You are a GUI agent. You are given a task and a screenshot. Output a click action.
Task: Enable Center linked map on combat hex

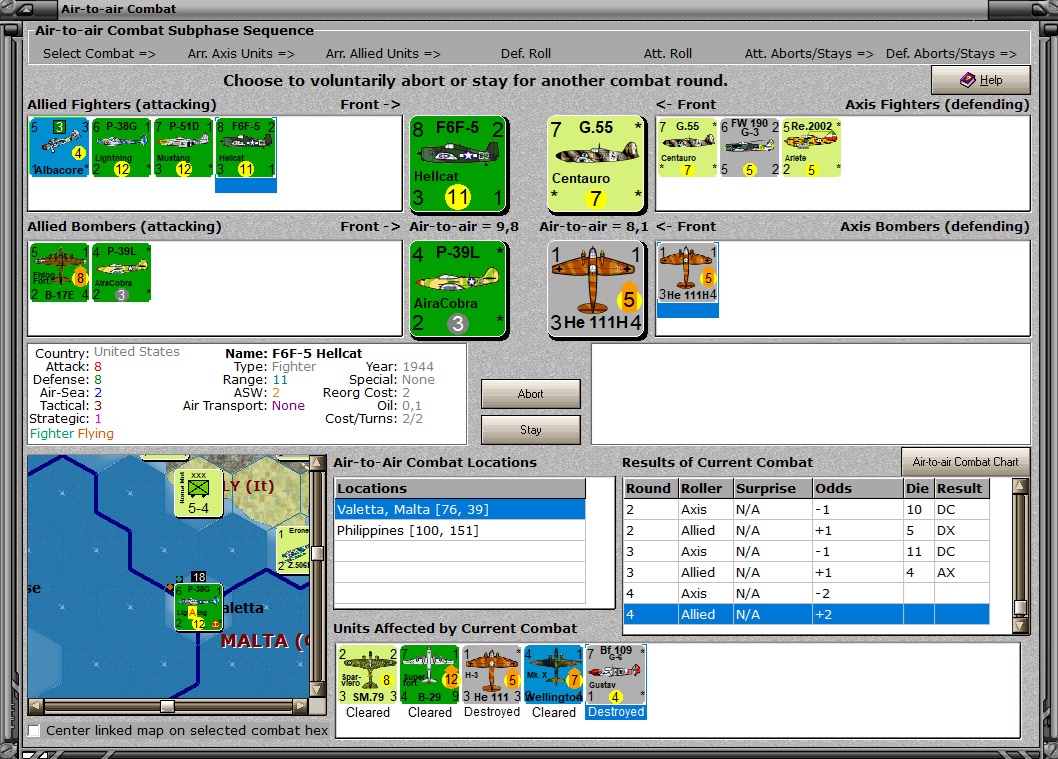pos(34,730)
